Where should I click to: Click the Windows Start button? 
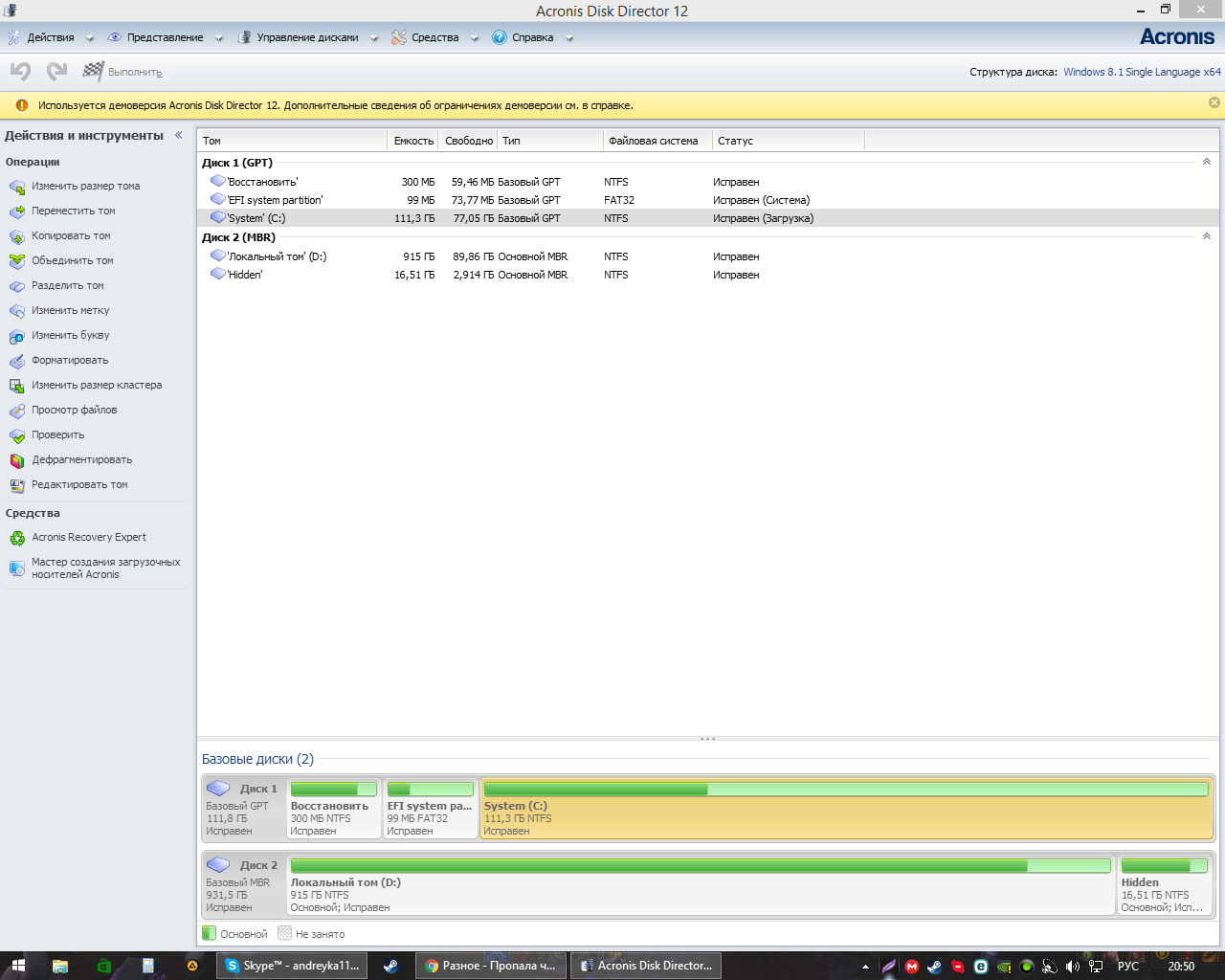[17, 966]
